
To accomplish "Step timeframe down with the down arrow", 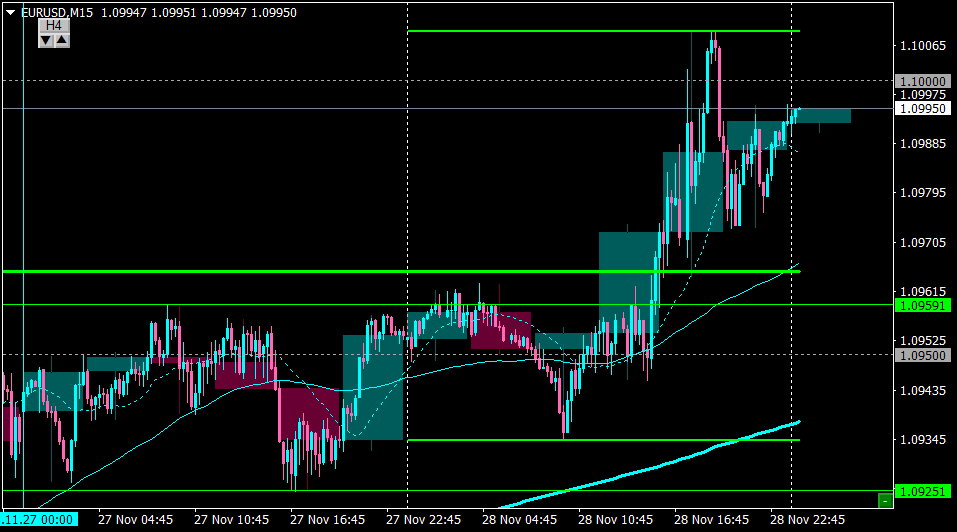I will point(46,41).
